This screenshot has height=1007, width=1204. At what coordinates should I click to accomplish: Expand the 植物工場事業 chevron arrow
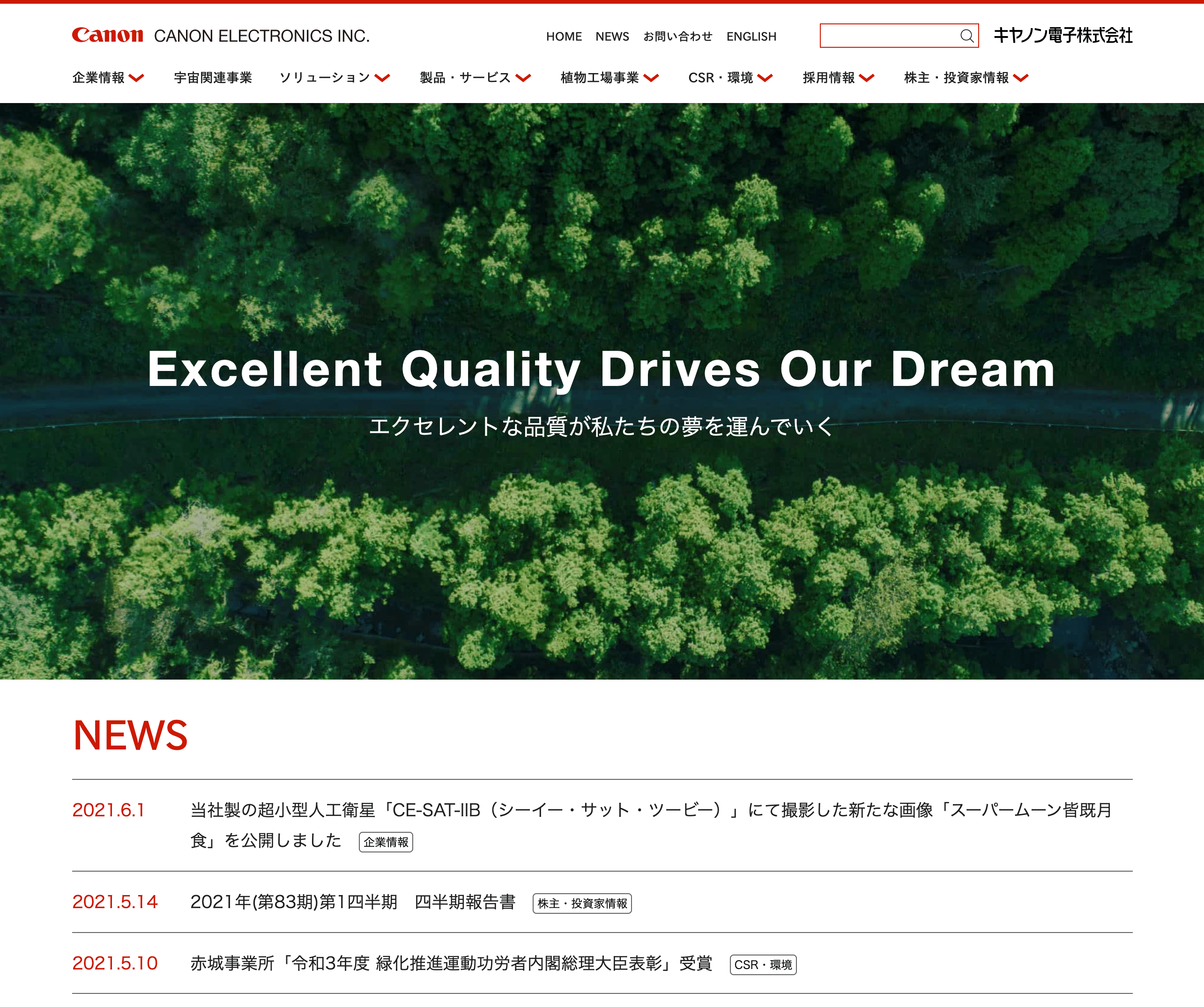coord(651,79)
